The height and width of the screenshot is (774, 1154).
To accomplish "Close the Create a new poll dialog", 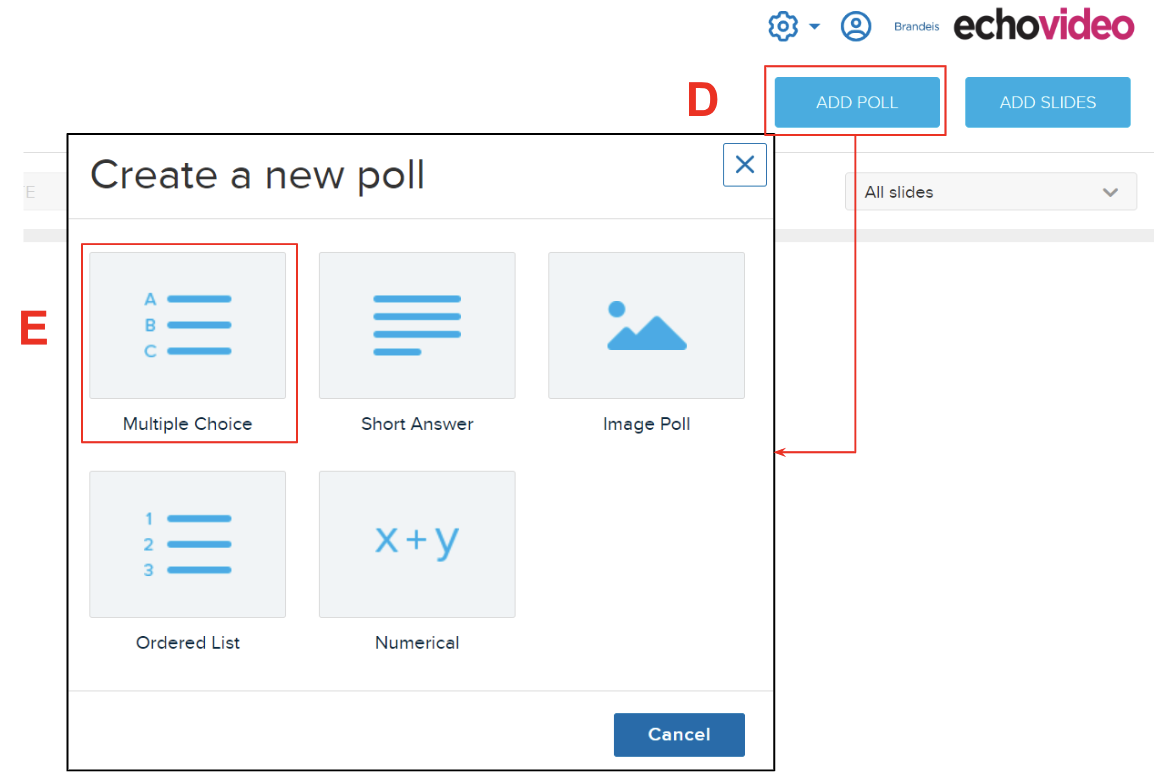I will pos(745,165).
